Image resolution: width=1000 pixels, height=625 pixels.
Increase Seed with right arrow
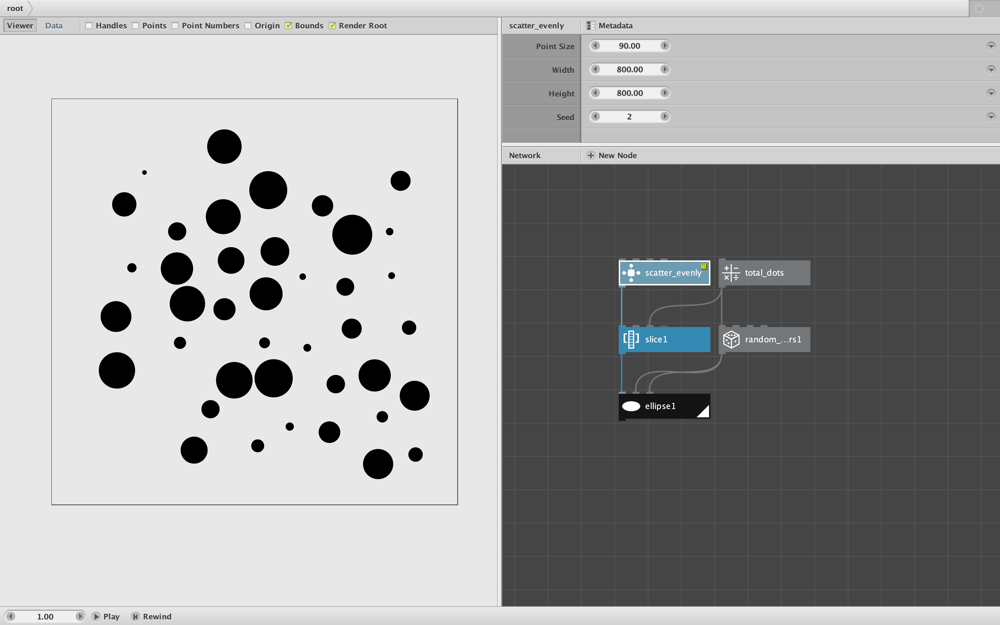point(665,117)
